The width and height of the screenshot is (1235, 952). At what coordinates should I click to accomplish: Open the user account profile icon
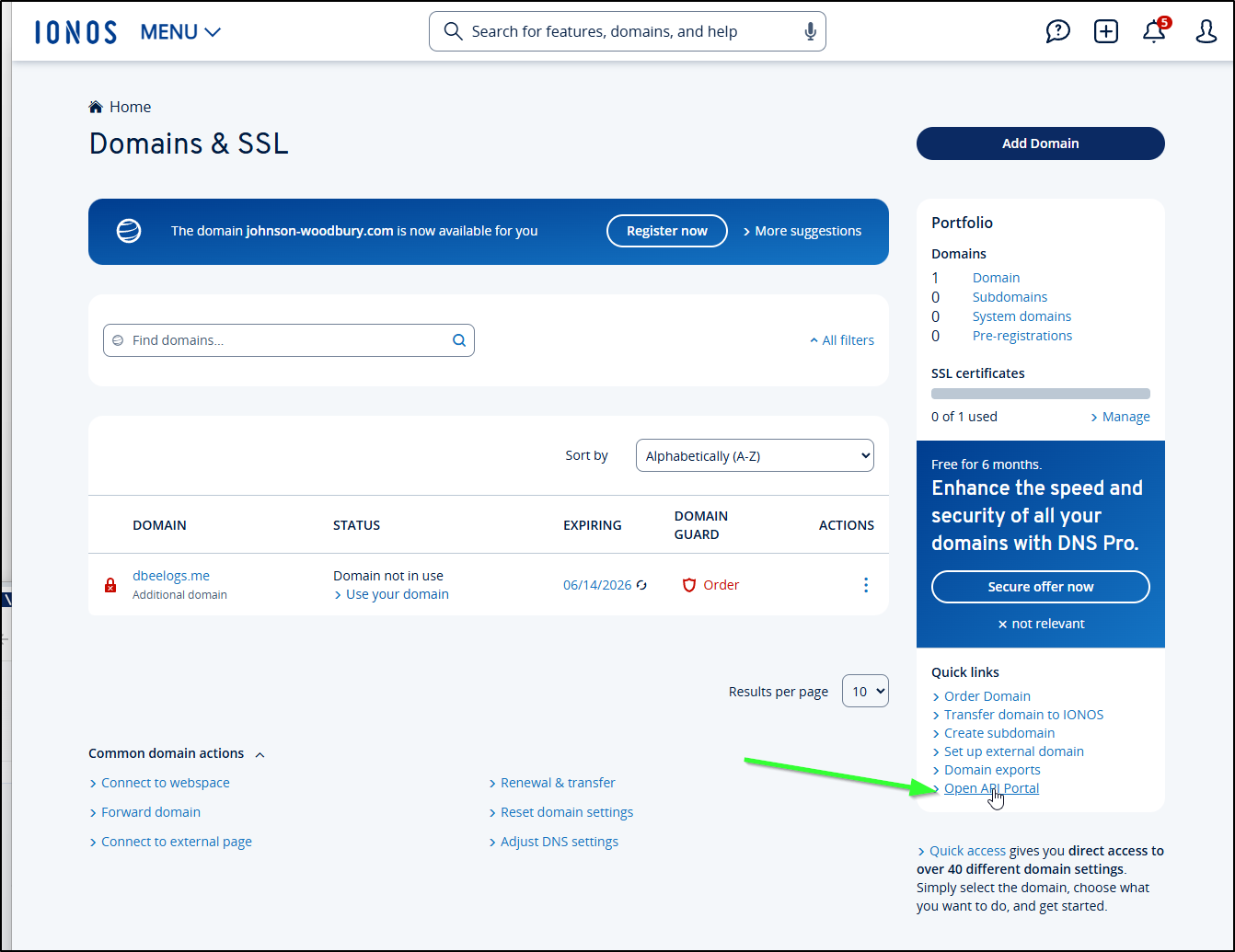(x=1206, y=32)
